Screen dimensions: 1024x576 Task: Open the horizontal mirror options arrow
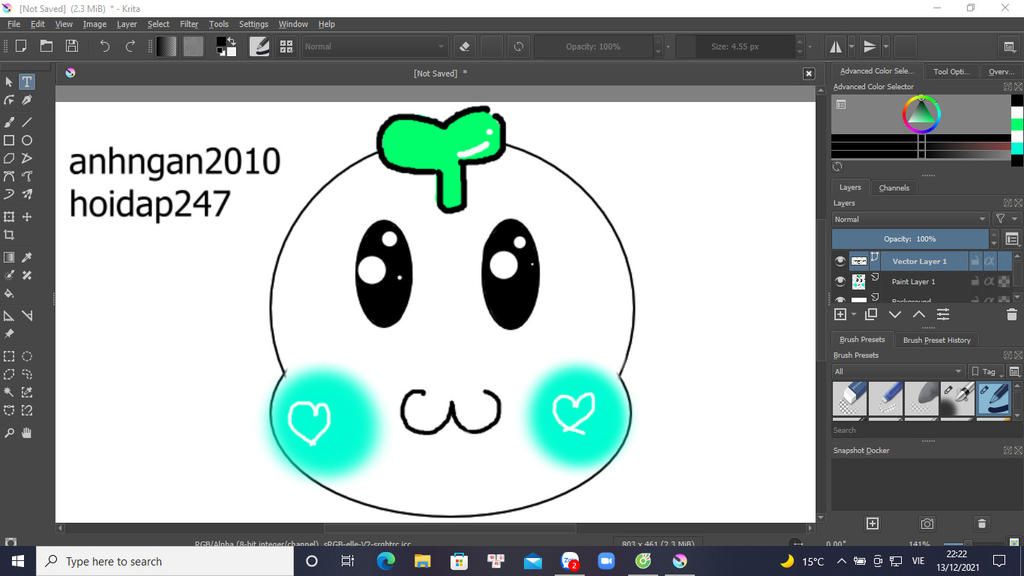pyautogui.click(x=851, y=46)
